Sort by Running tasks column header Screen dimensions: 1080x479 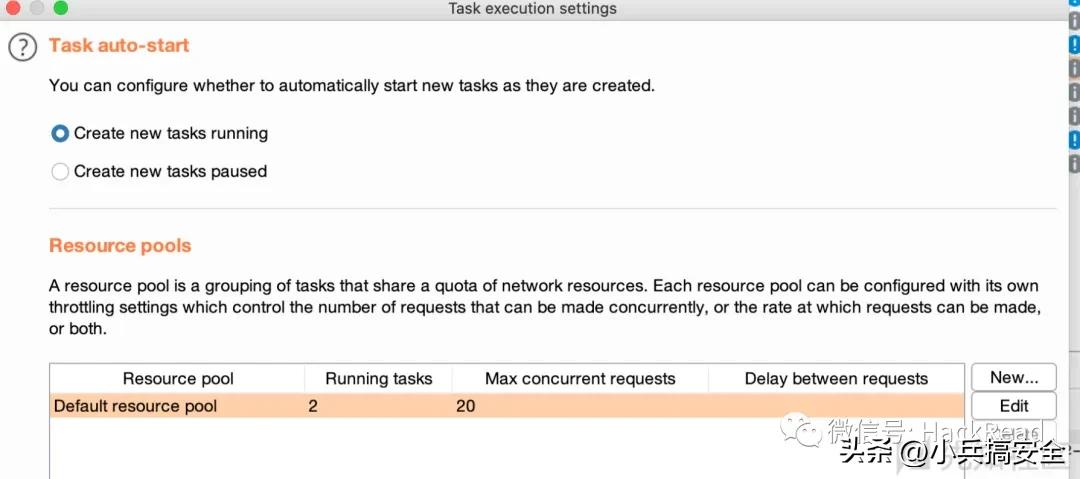coord(378,378)
